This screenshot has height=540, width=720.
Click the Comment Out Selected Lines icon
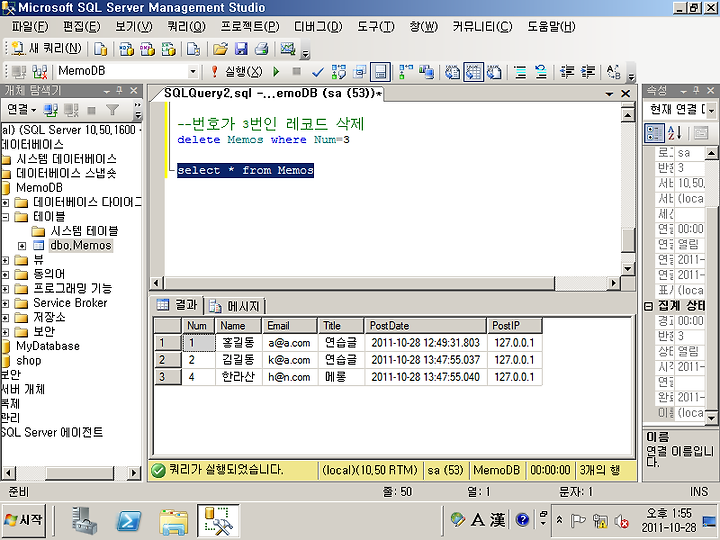(520, 72)
